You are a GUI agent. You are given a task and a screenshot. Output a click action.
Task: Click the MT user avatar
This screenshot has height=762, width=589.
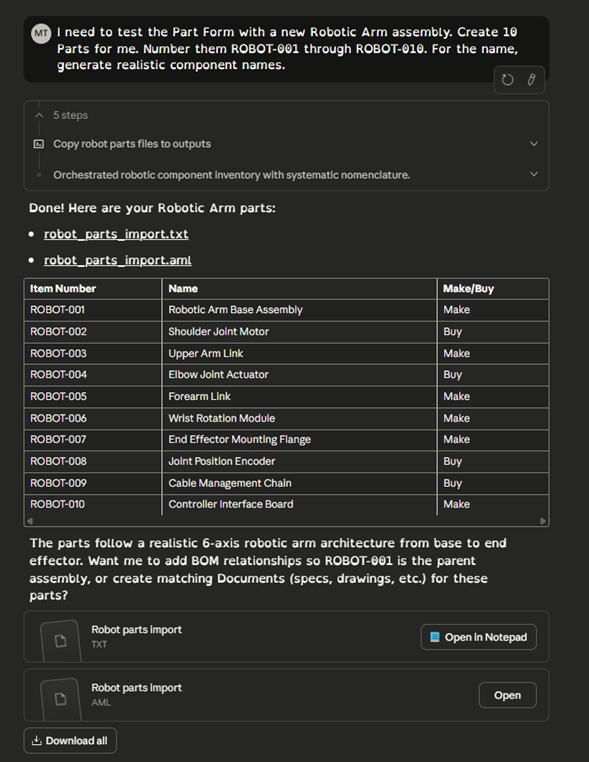click(41, 34)
